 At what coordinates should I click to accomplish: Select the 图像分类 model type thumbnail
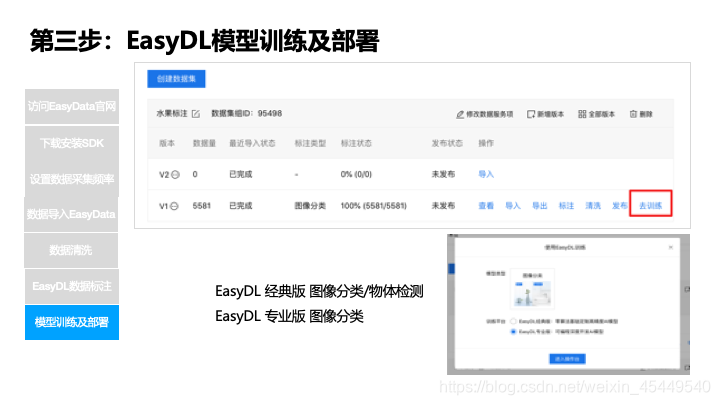pyautogui.click(x=533, y=288)
